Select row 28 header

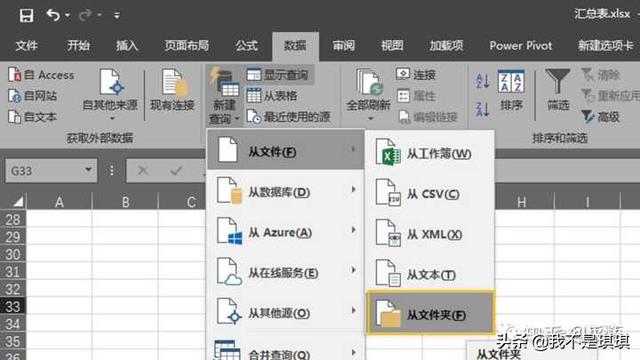tap(13, 220)
